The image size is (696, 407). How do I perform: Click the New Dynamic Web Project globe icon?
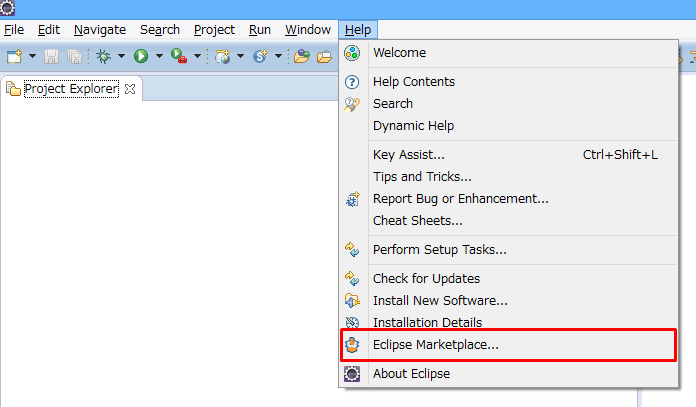pos(223,56)
